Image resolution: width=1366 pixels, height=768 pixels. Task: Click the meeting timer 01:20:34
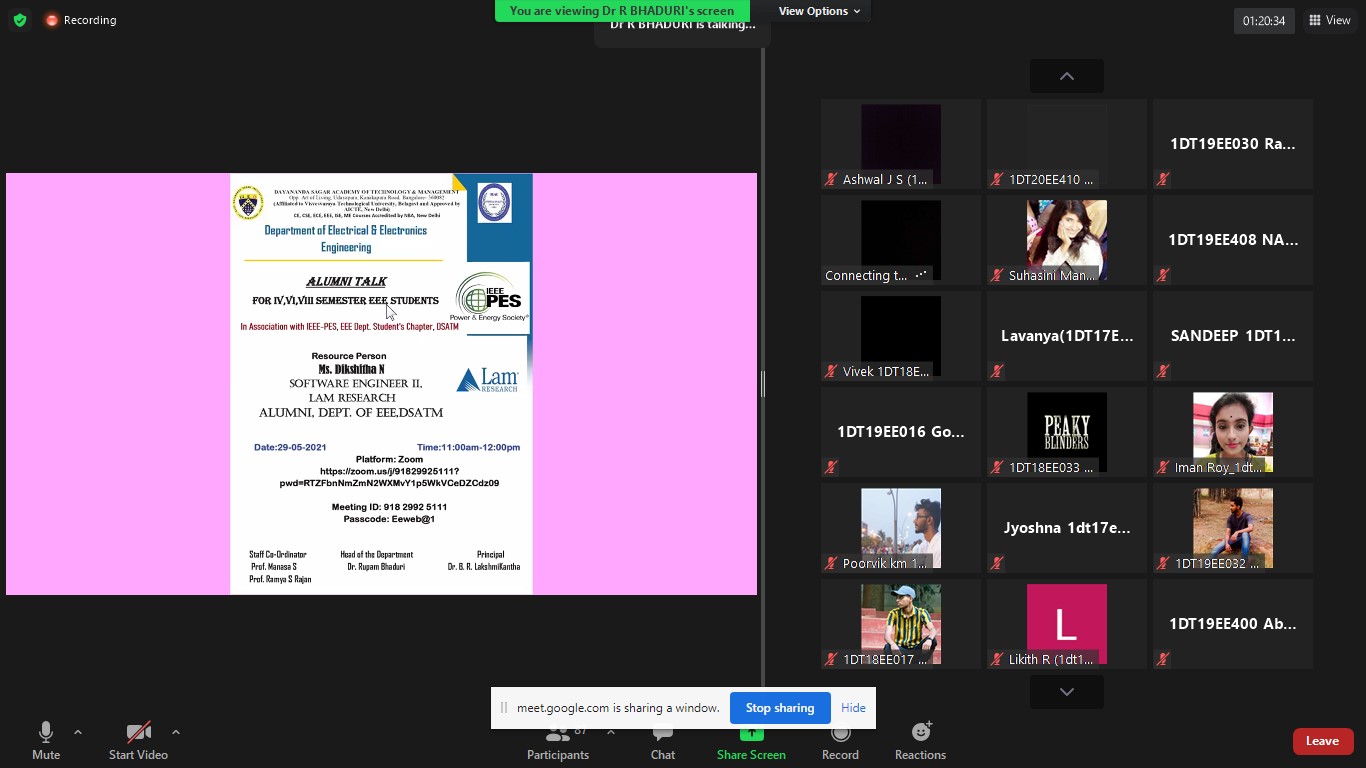1264,20
